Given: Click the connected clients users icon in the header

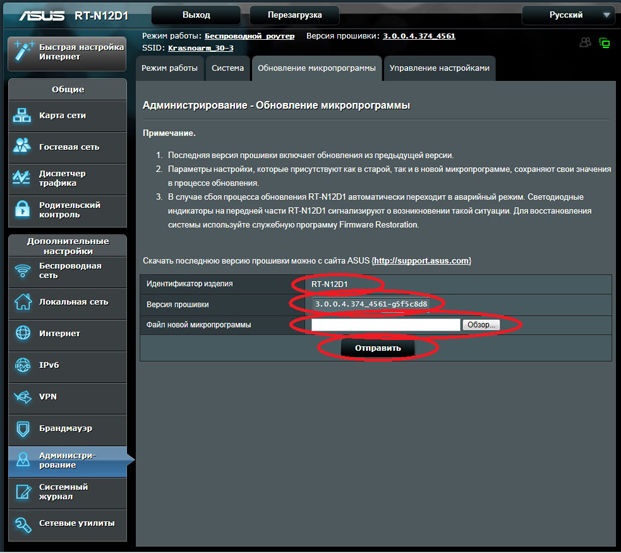Looking at the screenshot, I should [585, 42].
